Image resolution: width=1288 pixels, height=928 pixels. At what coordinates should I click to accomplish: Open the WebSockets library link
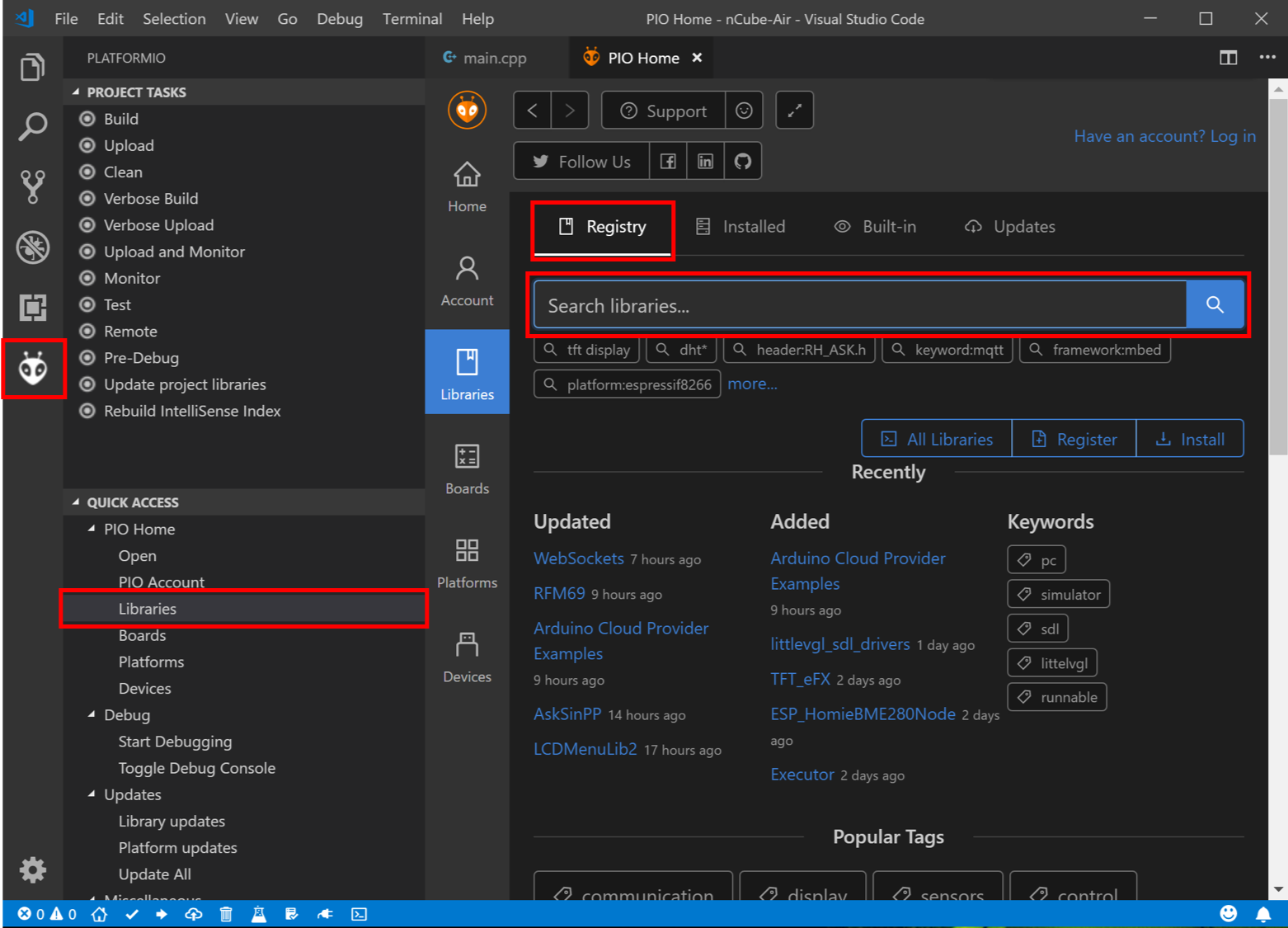pyautogui.click(x=579, y=558)
